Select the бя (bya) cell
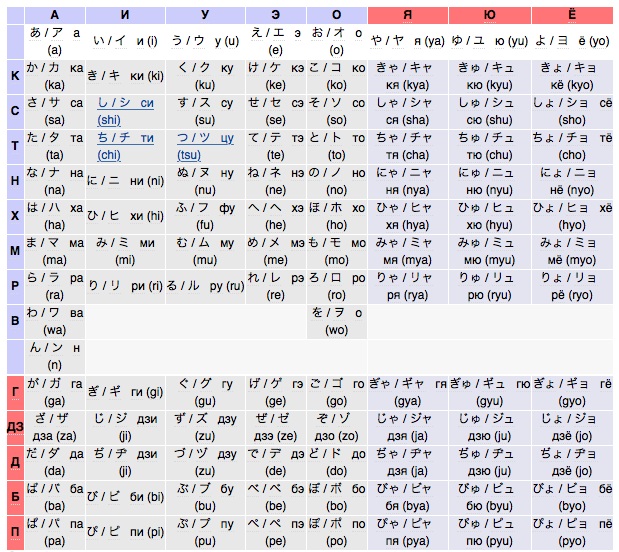 click(408, 498)
